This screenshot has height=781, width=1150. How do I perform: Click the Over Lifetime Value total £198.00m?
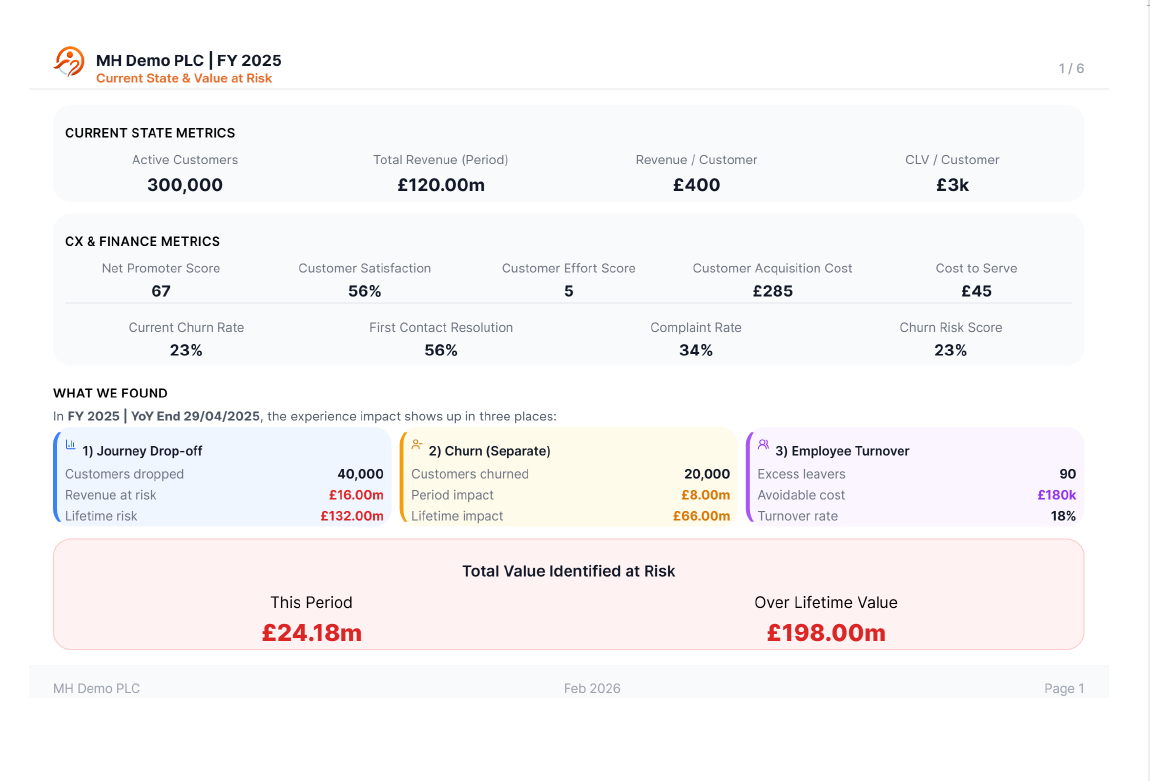tap(826, 633)
